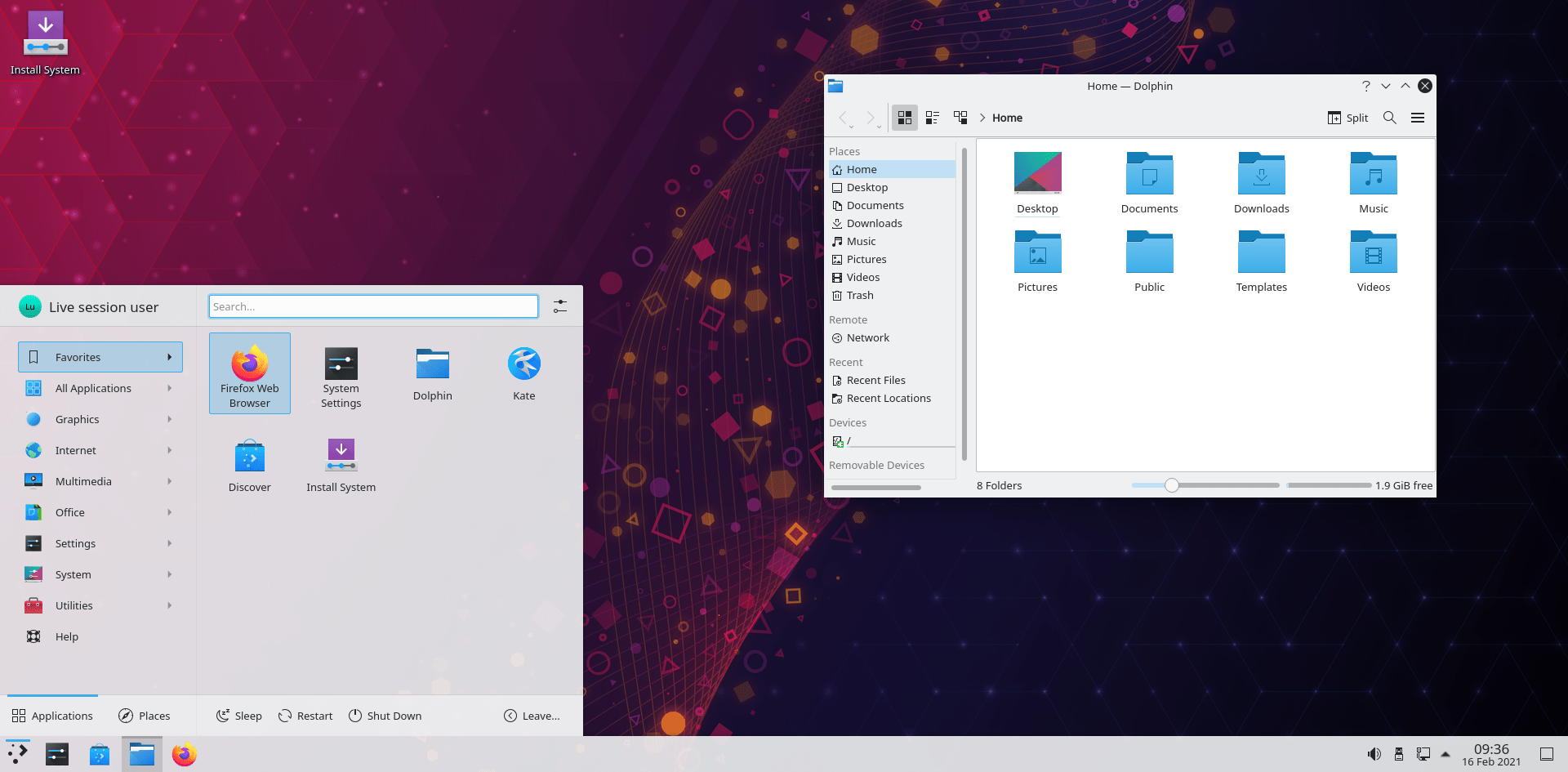
Task: Switch to the Places tab in the launcher
Action: point(144,716)
